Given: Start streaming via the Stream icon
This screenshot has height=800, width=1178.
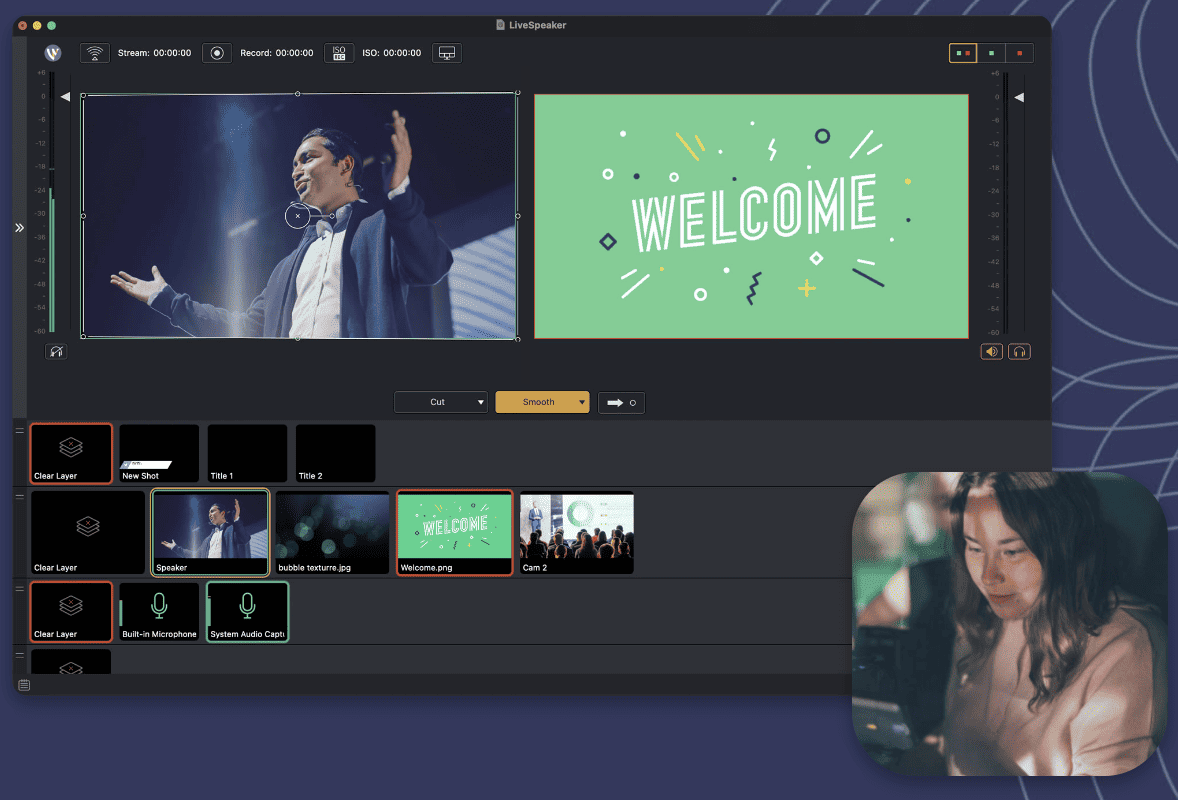Looking at the screenshot, I should click(x=94, y=53).
